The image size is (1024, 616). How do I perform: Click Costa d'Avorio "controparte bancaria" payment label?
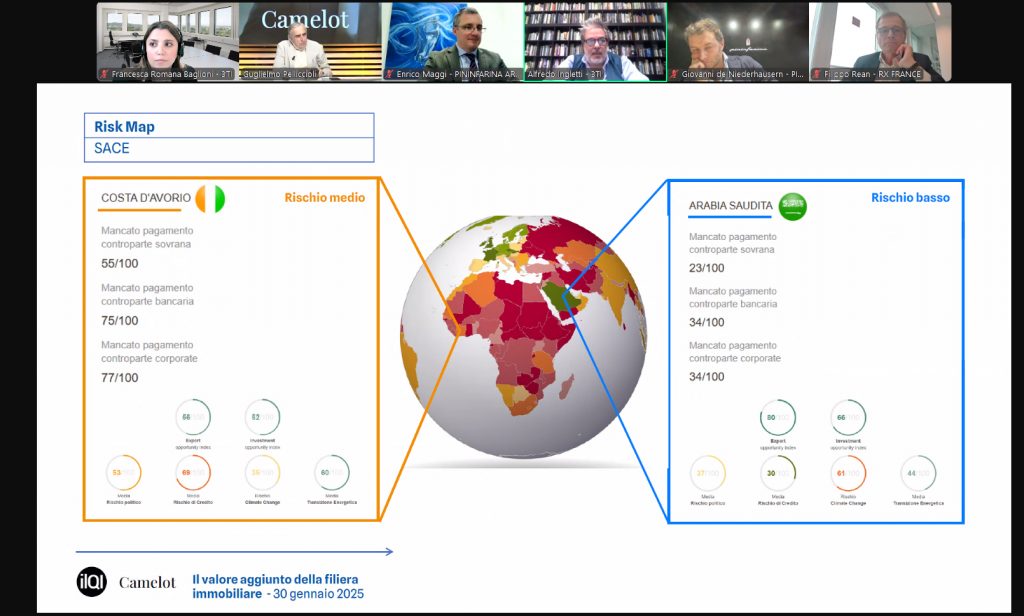tap(147, 295)
